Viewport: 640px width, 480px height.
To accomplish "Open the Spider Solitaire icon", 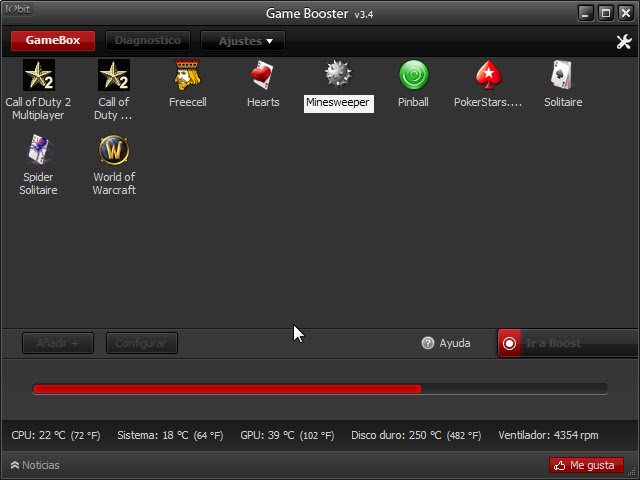I will pyautogui.click(x=39, y=150).
